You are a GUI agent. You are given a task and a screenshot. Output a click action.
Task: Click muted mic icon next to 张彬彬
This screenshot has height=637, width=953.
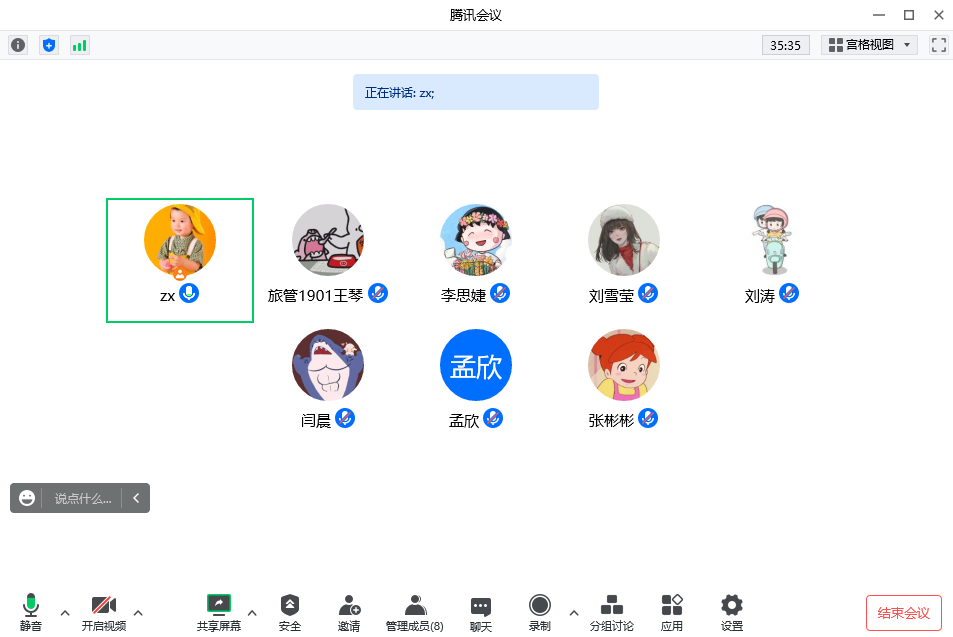click(x=648, y=419)
